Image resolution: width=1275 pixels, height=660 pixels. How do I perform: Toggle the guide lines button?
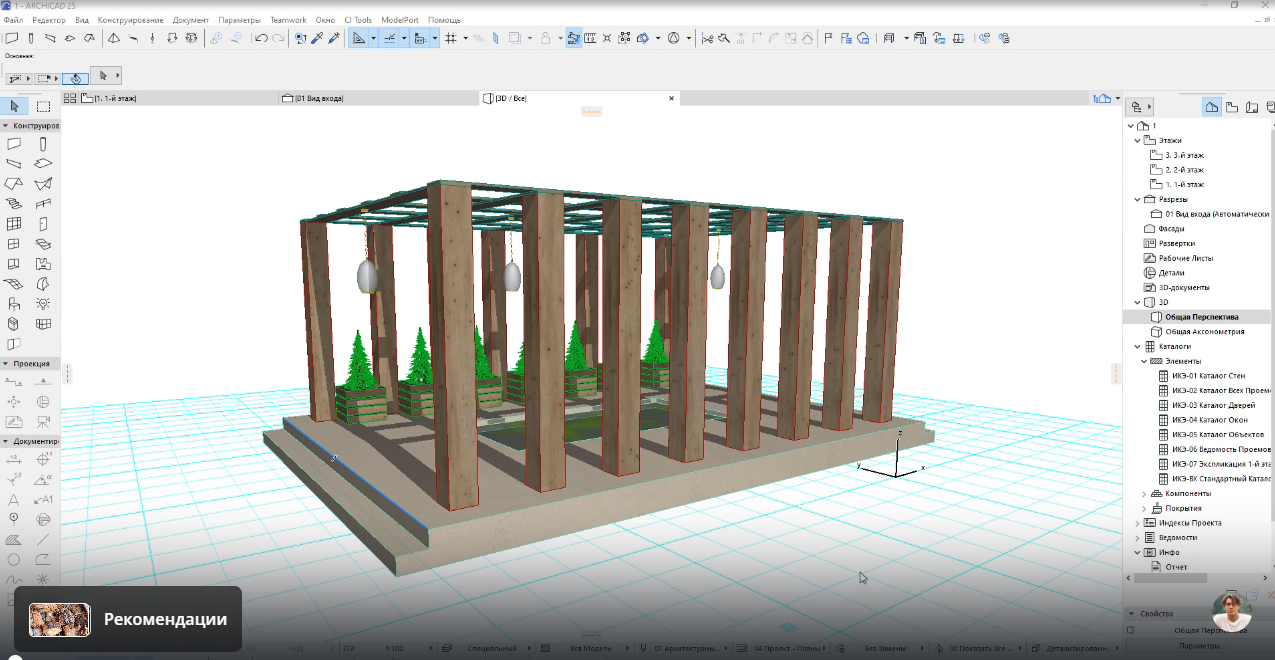pos(358,38)
